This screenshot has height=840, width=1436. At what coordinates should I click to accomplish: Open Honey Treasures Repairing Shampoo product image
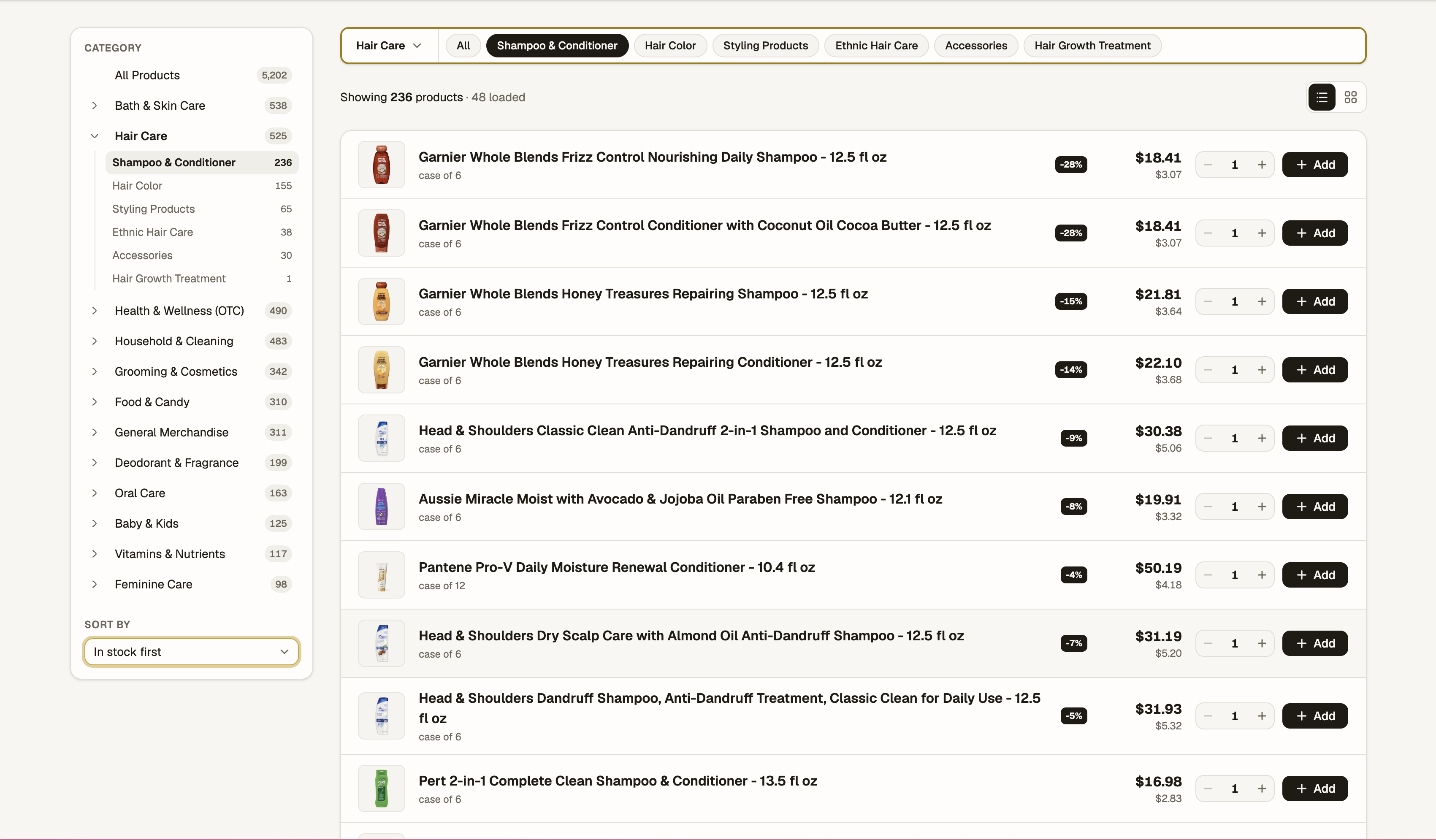(x=381, y=301)
